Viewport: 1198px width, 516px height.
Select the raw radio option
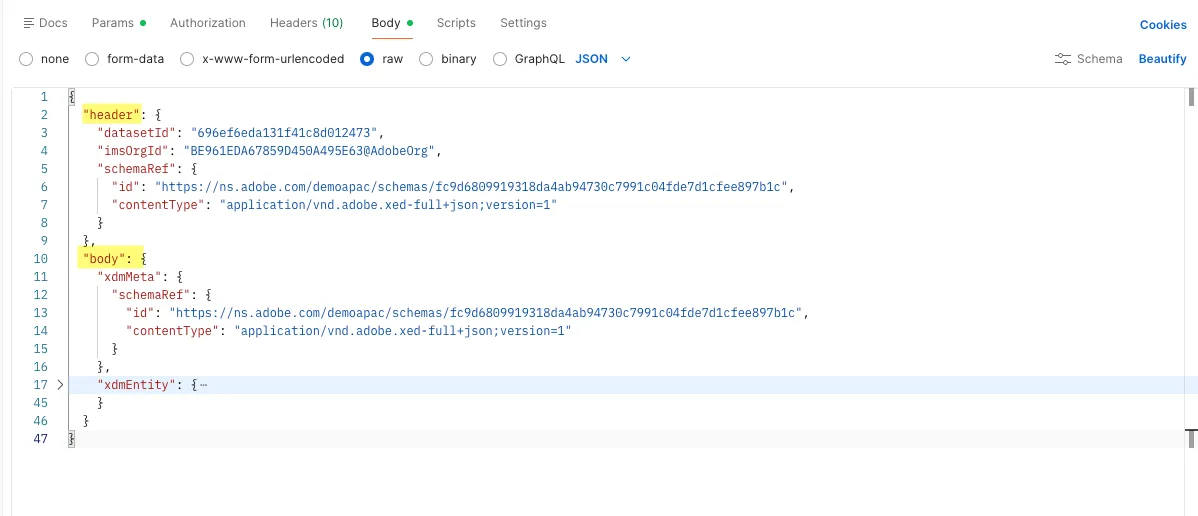[x=367, y=59]
